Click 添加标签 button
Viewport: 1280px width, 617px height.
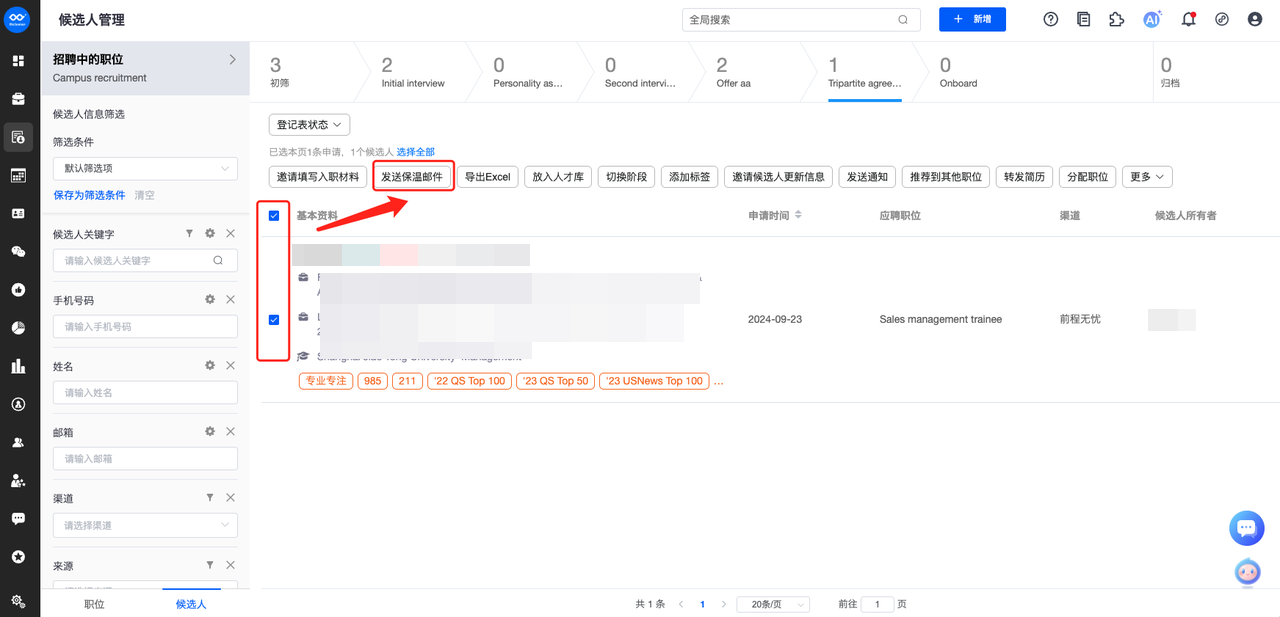pos(690,177)
